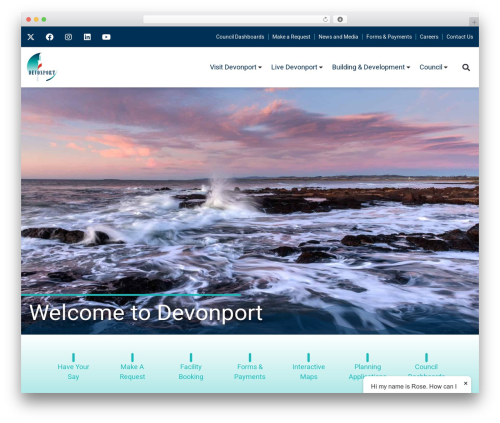The width and height of the screenshot is (500, 423).
Task: Open Council Dashboards in top bar
Action: (240, 37)
